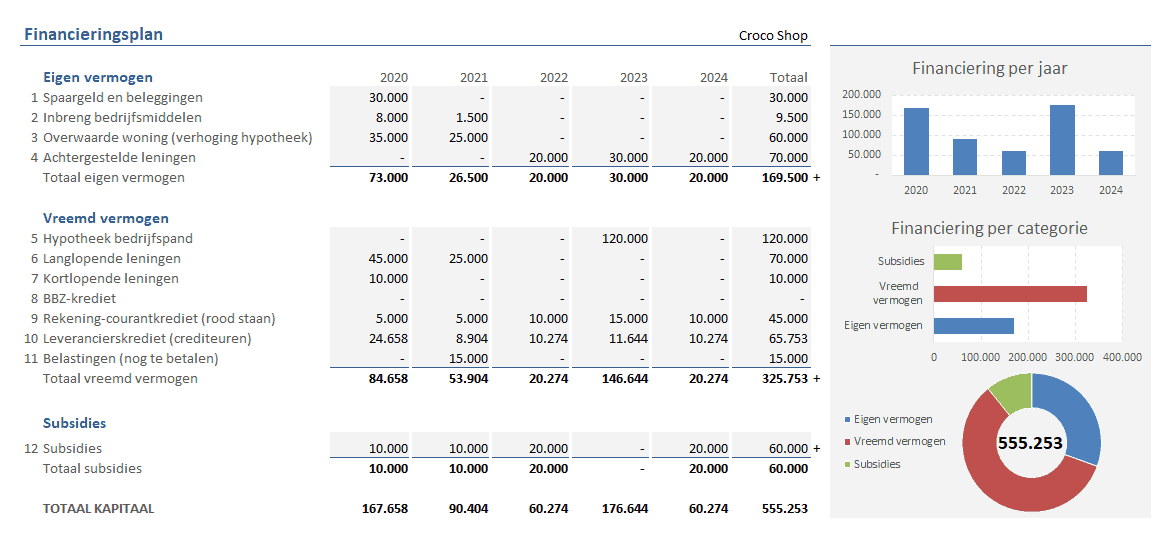
Task: Select the BBZ-krediet row label
Action: pyautogui.click(x=79, y=298)
